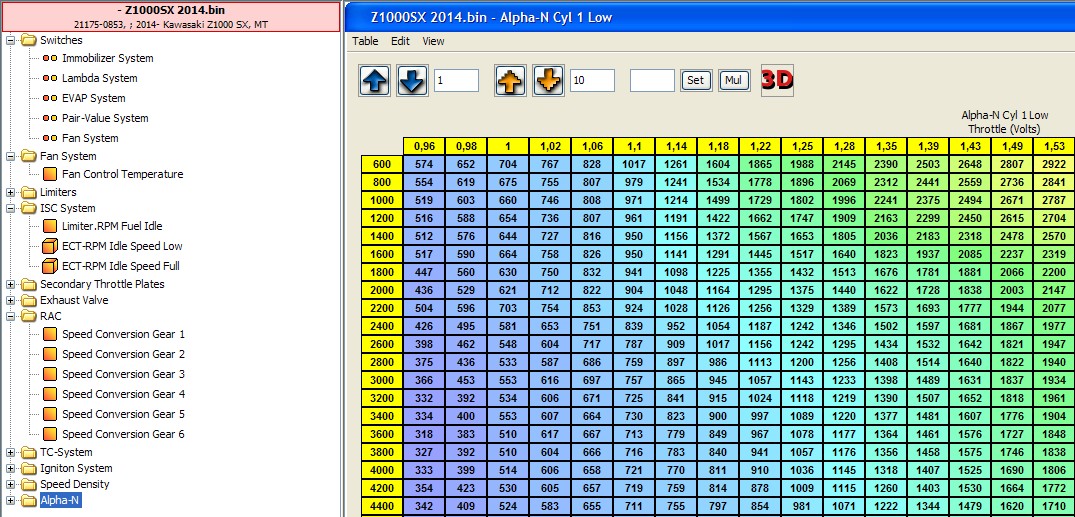The width and height of the screenshot is (1075, 517).
Task: Click the blue up arrow increment button
Action: pos(375,81)
